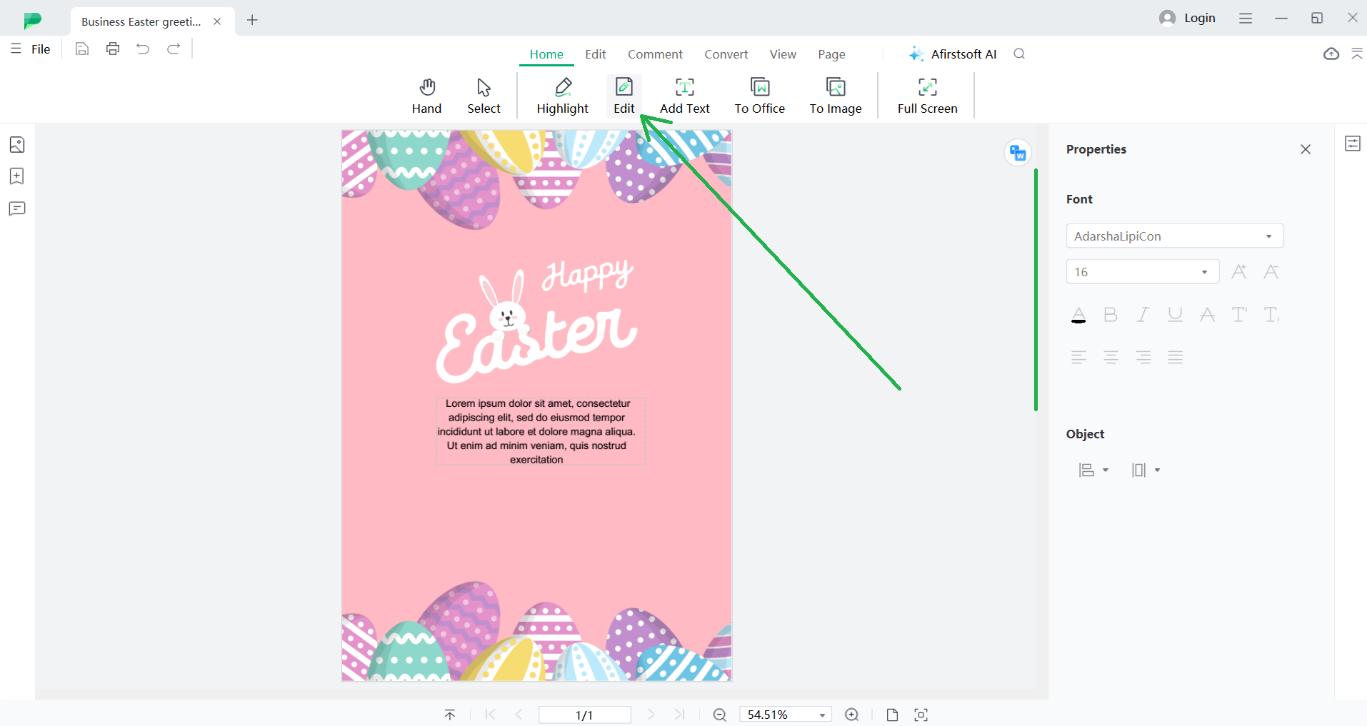Open the thumbnails panel in left sidebar

coord(17,145)
